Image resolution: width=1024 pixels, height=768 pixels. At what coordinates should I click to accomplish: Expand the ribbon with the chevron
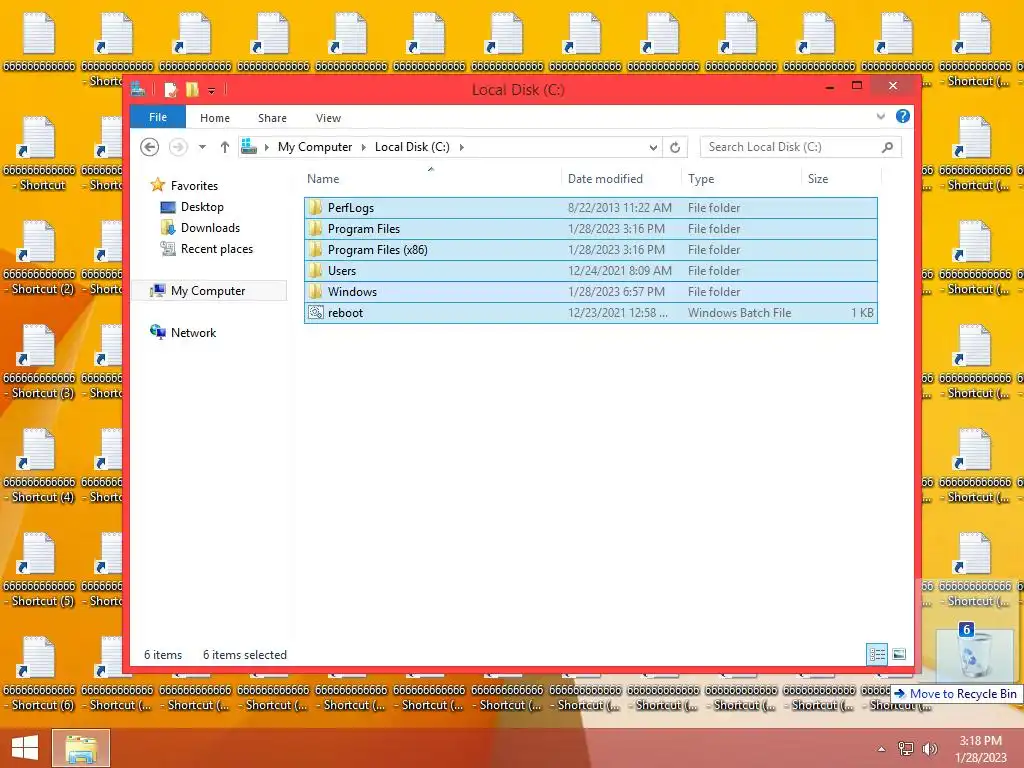coord(881,117)
